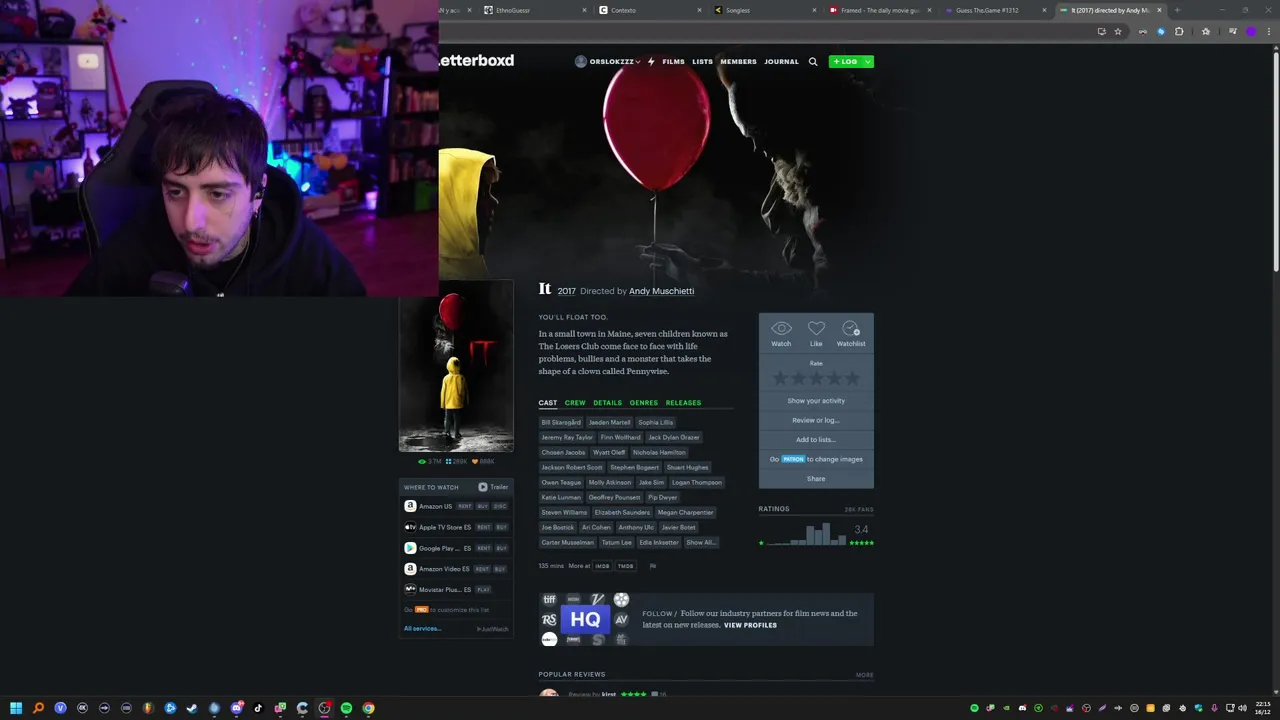1280x720 pixels.
Task: Click the Google Play service icon
Action: point(410,548)
